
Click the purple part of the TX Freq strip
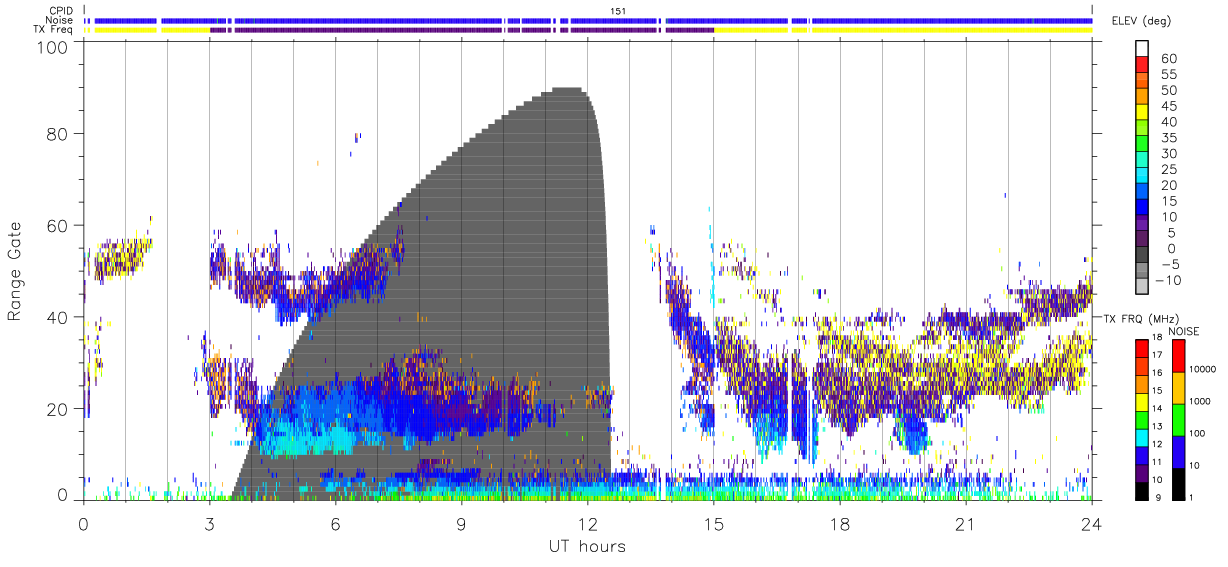(460, 30)
